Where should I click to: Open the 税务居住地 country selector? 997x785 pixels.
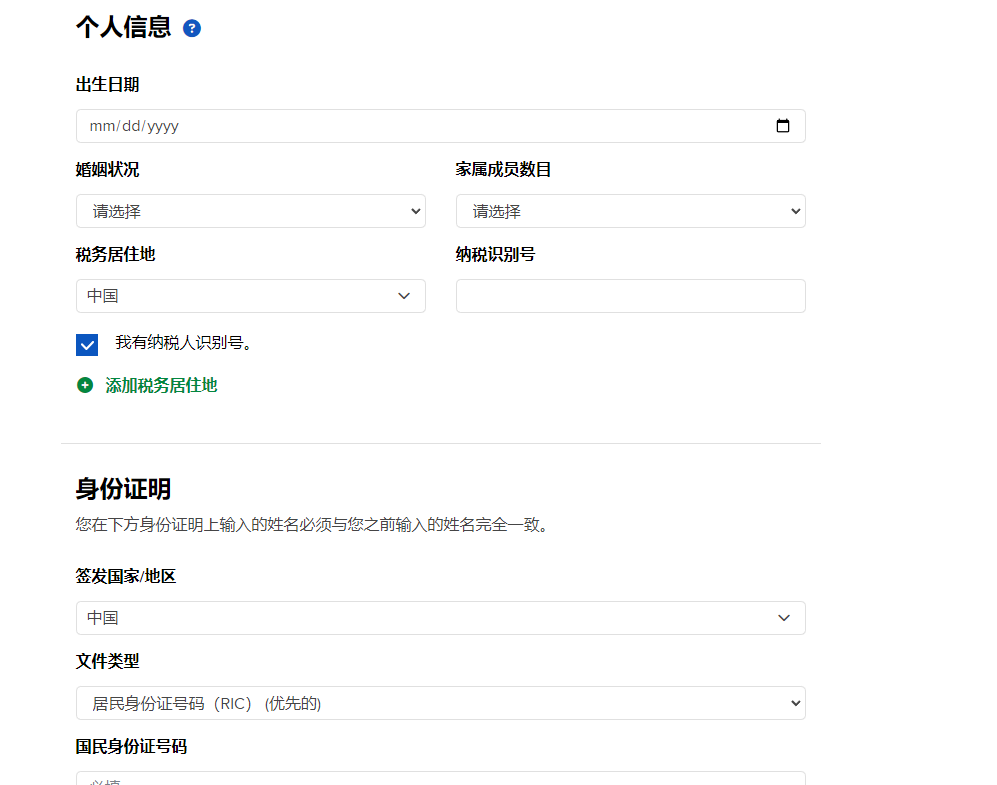pyautogui.click(x=250, y=296)
